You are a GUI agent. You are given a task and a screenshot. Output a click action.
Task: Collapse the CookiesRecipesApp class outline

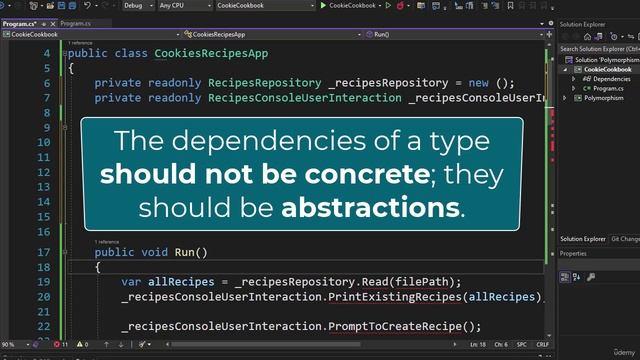pos(65,53)
